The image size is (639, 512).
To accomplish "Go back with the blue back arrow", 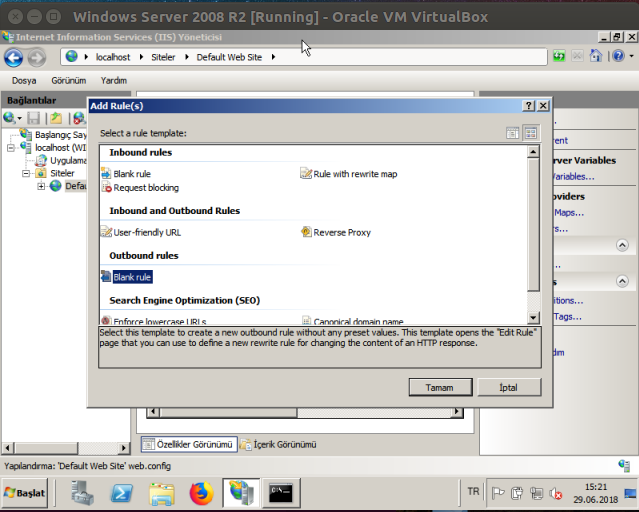I will 13,57.
